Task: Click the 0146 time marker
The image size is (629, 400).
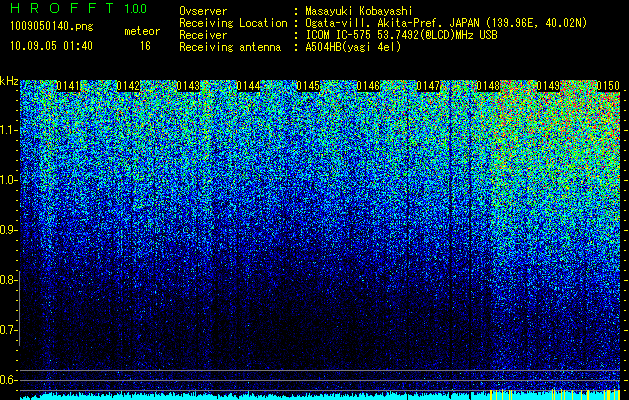Action: pos(368,85)
